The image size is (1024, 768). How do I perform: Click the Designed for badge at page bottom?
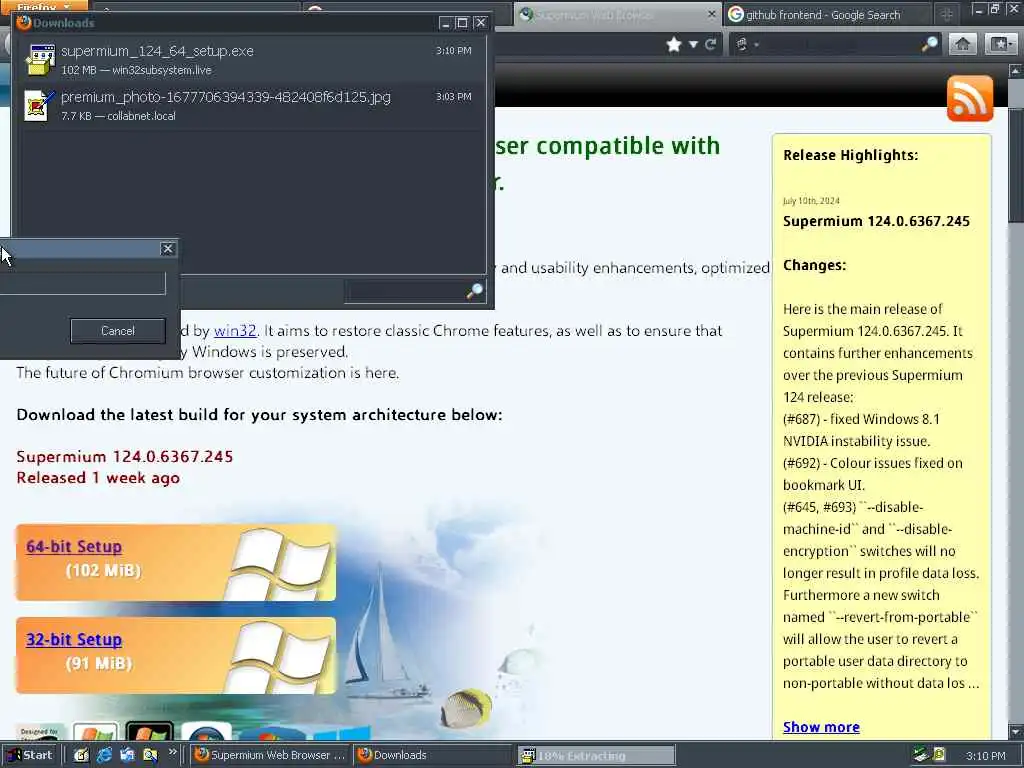pyautogui.click(x=40, y=732)
